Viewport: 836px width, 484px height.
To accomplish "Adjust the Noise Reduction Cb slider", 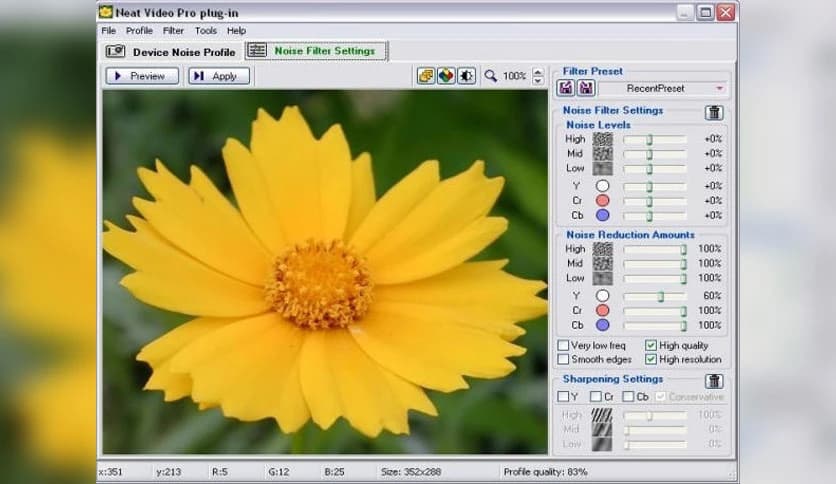I will (655, 326).
